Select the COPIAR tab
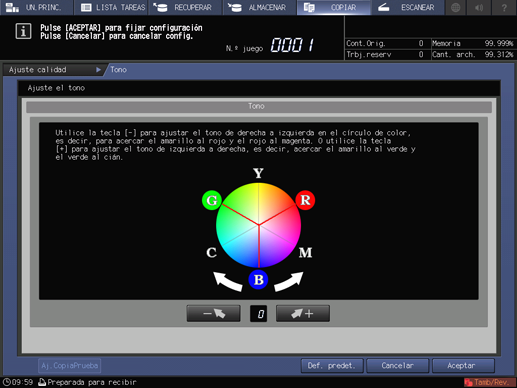Image resolution: width=517 pixels, height=388 pixels. click(334, 7)
